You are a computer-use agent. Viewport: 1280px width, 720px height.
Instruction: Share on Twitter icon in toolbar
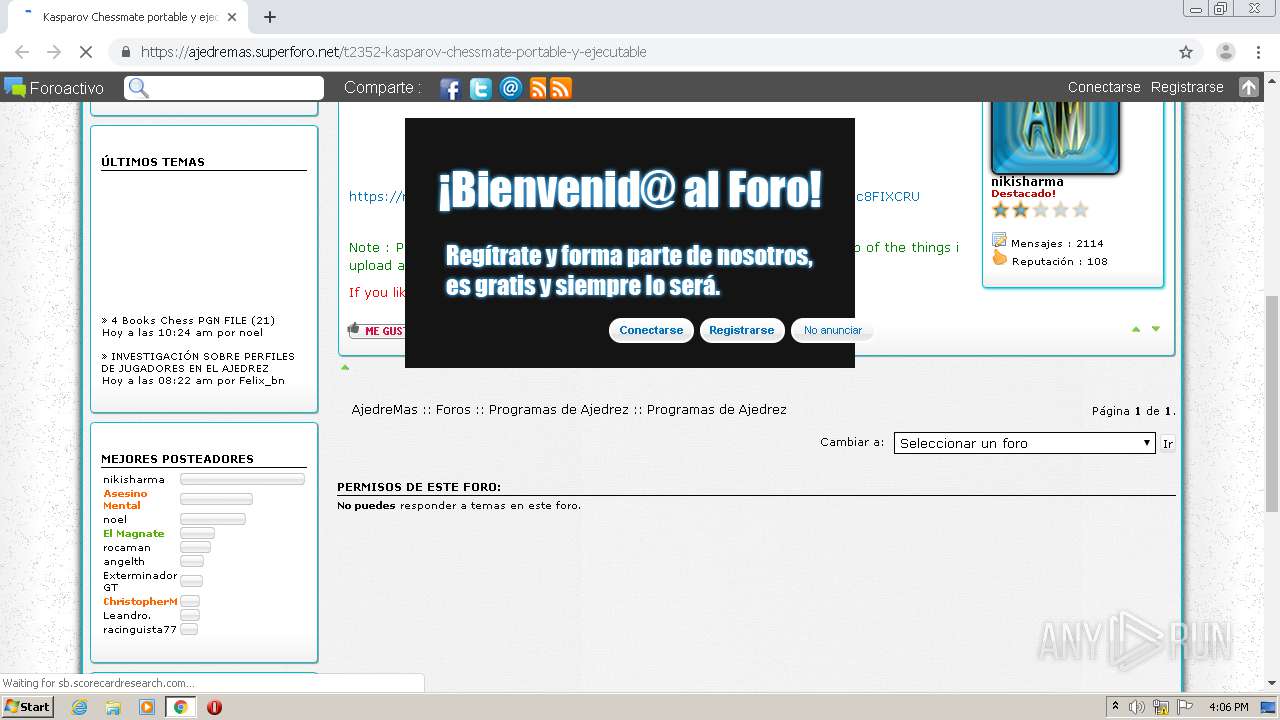481,89
